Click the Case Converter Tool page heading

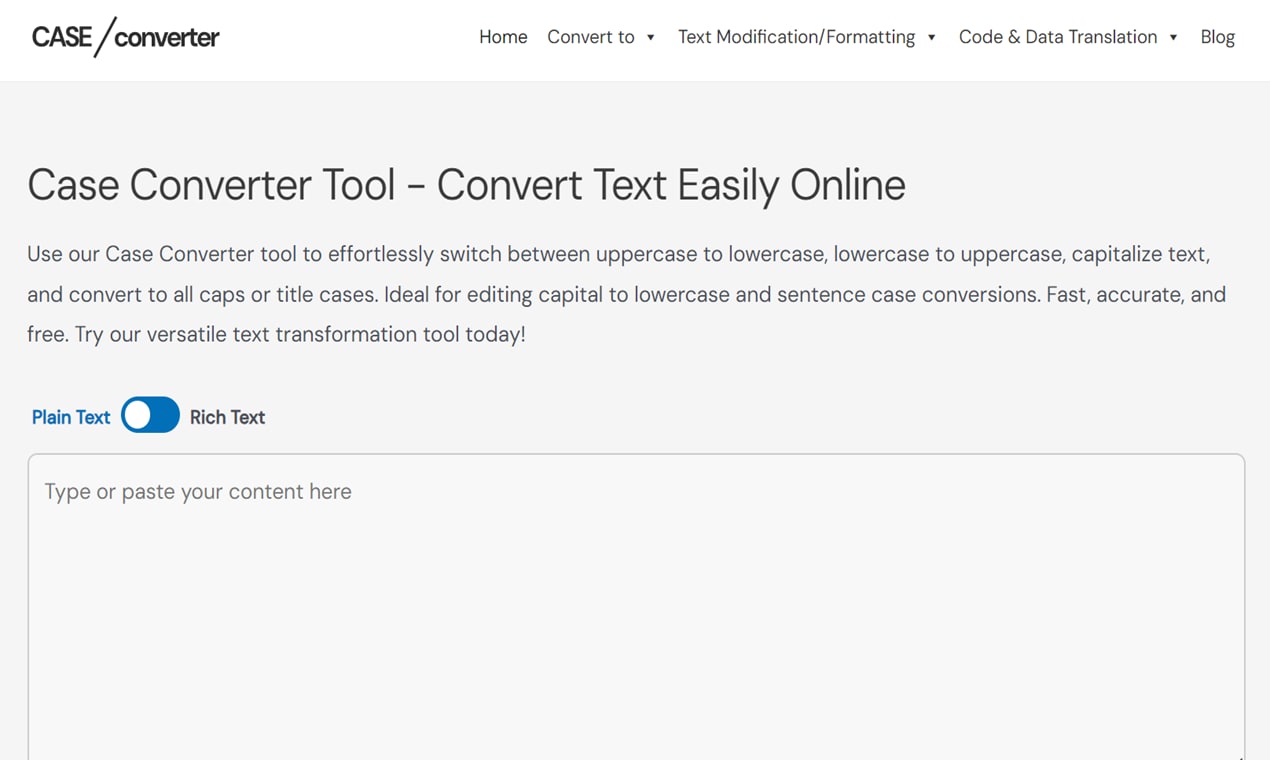click(x=466, y=185)
